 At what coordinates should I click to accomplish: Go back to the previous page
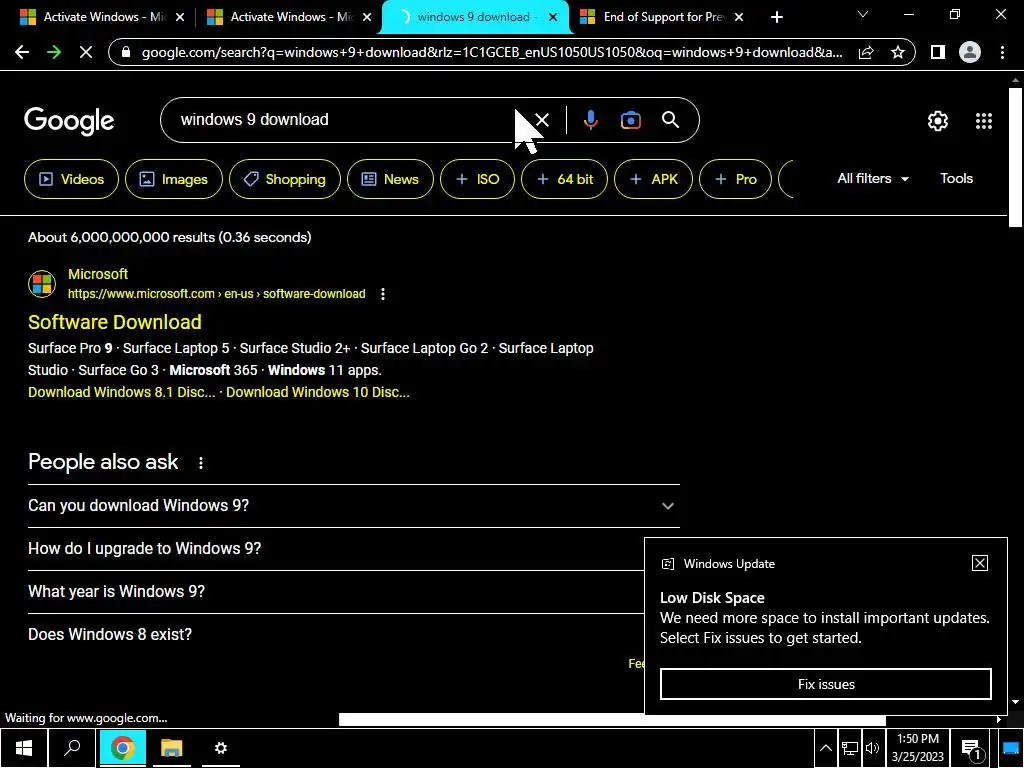(22, 52)
